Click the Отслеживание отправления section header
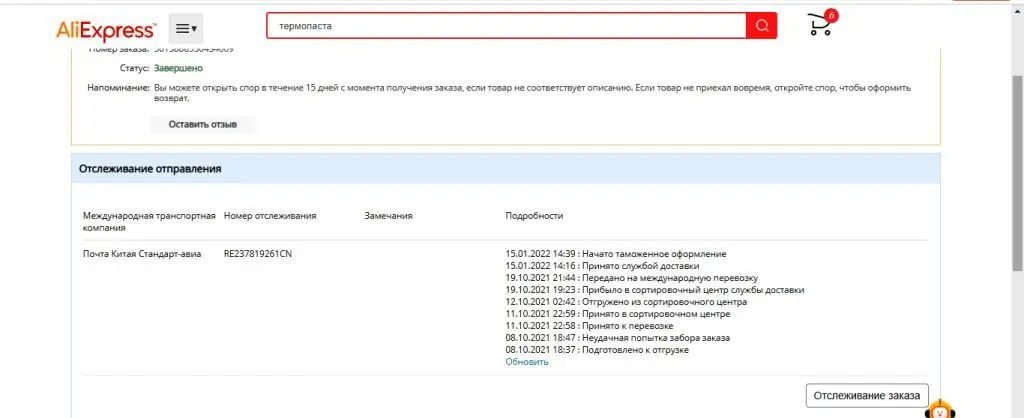1024x418 pixels. coord(506,169)
